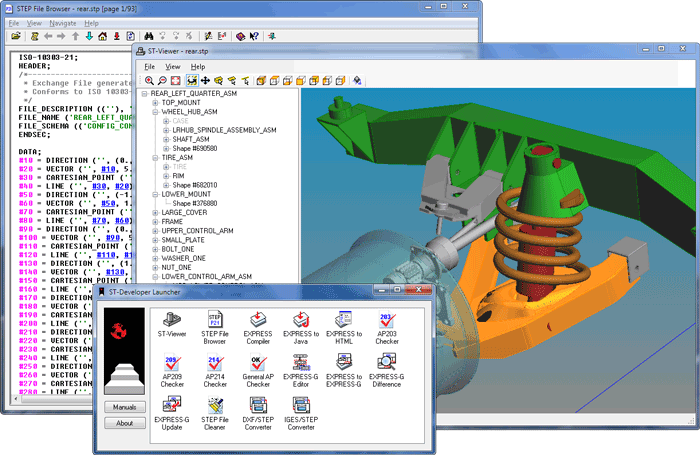This screenshot has width=700, height=455.
Task: Select Shape #376880 in the tree
Action: pos(195,203)
